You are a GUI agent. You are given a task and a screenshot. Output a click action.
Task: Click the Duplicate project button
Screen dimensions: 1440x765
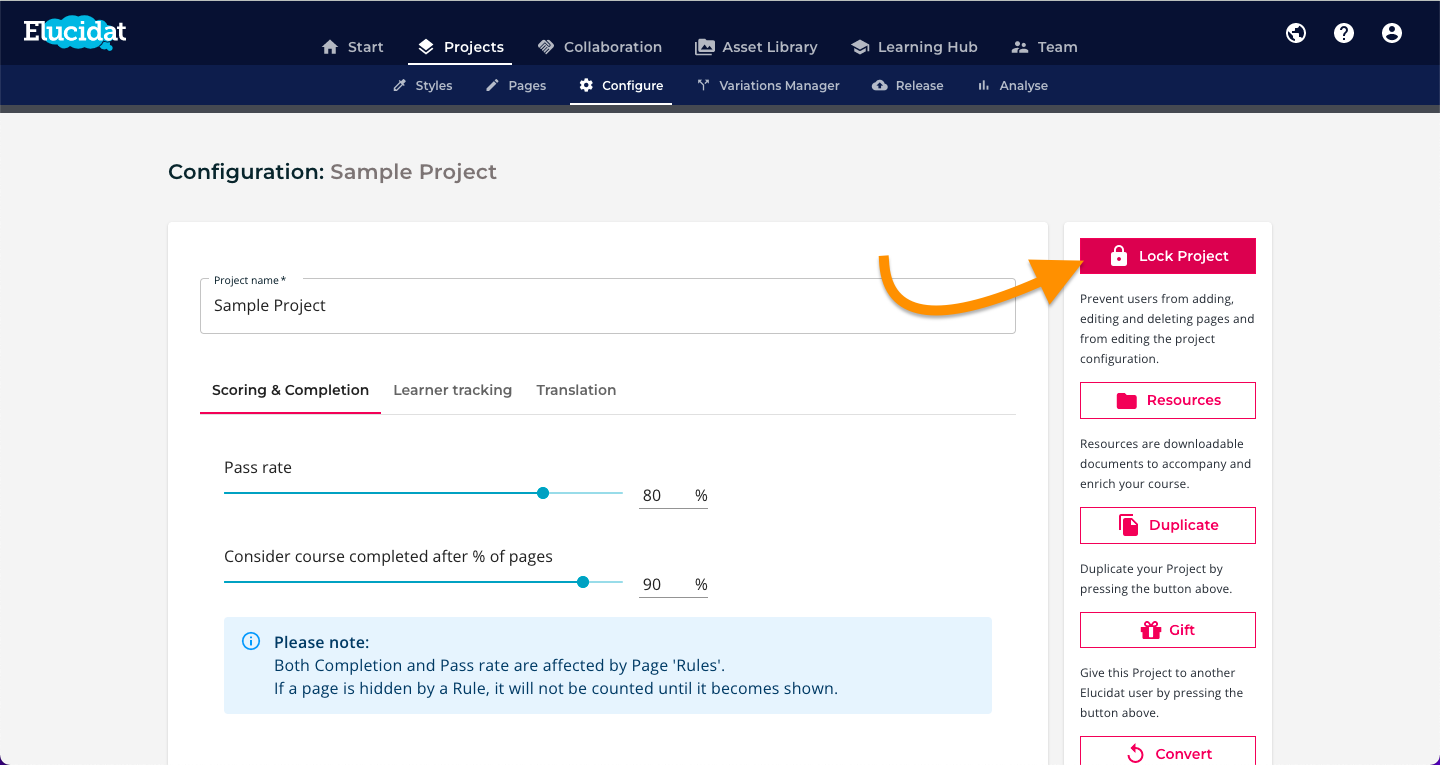tap(1168, 525)
